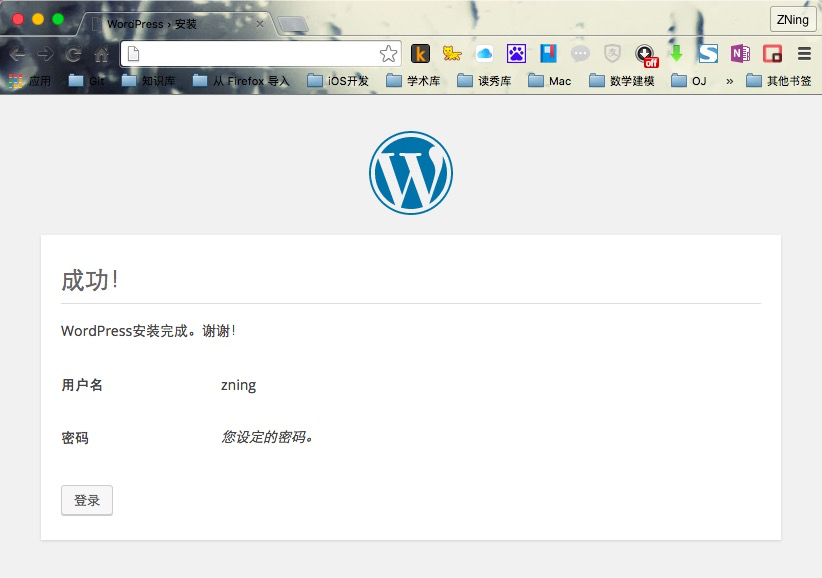Open the Git bookmarks folder
This screenshot has height=578, width=822.
tap(86, 81)
